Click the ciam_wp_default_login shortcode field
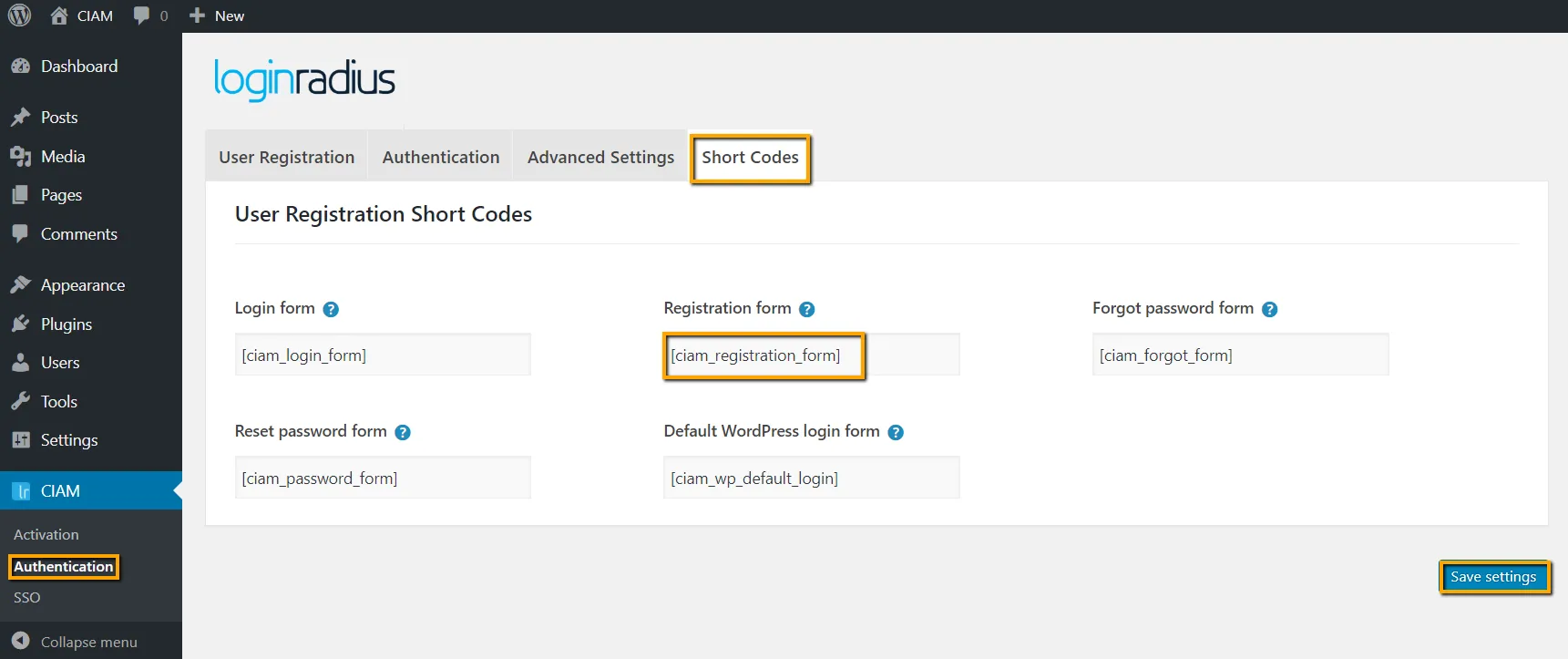This screenshot has width=1568, height=659. click(x=811, y=478)
